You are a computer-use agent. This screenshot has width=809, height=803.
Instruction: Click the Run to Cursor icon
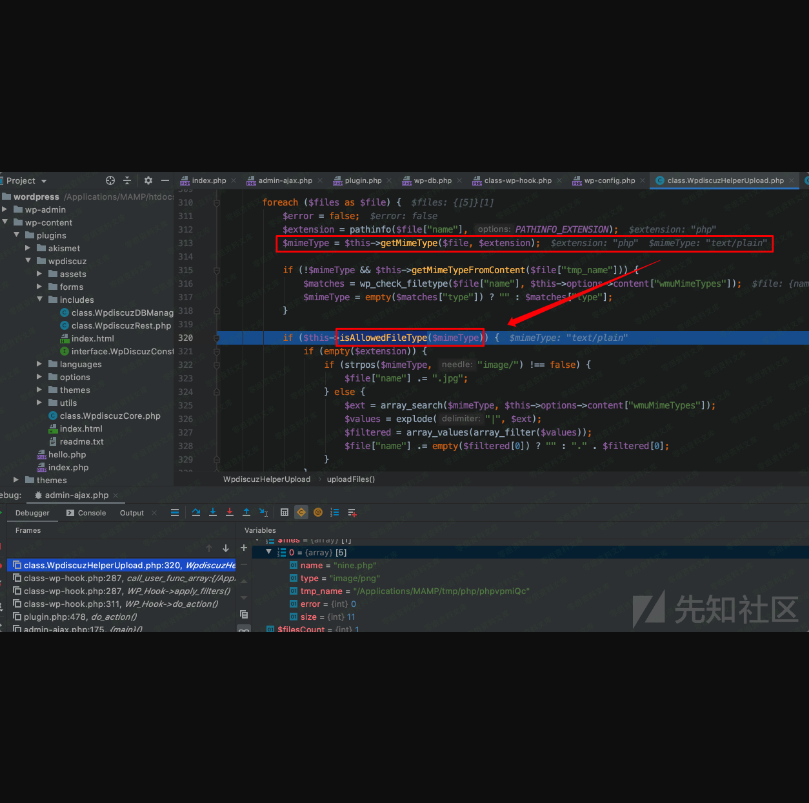[264, 513]
